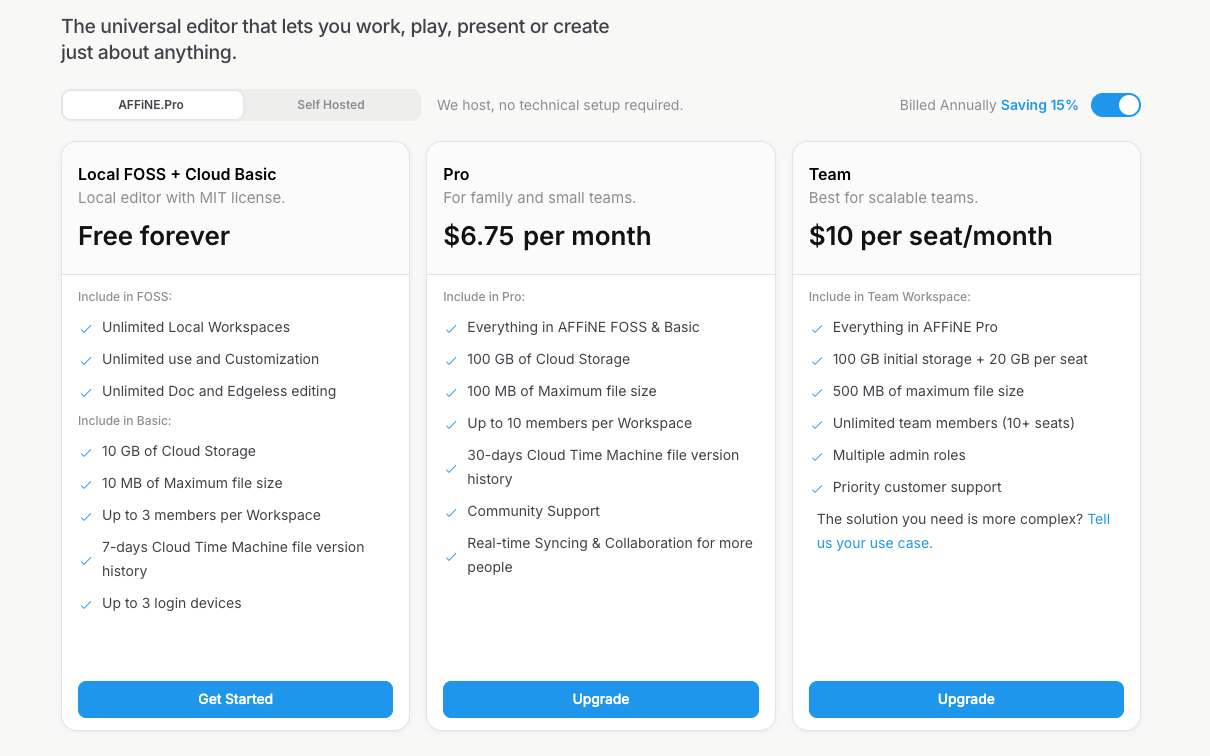Click checkmark beside Up to 3 login devices
Viewport: 1210px width, 756px height.
[x=86, y=604]
